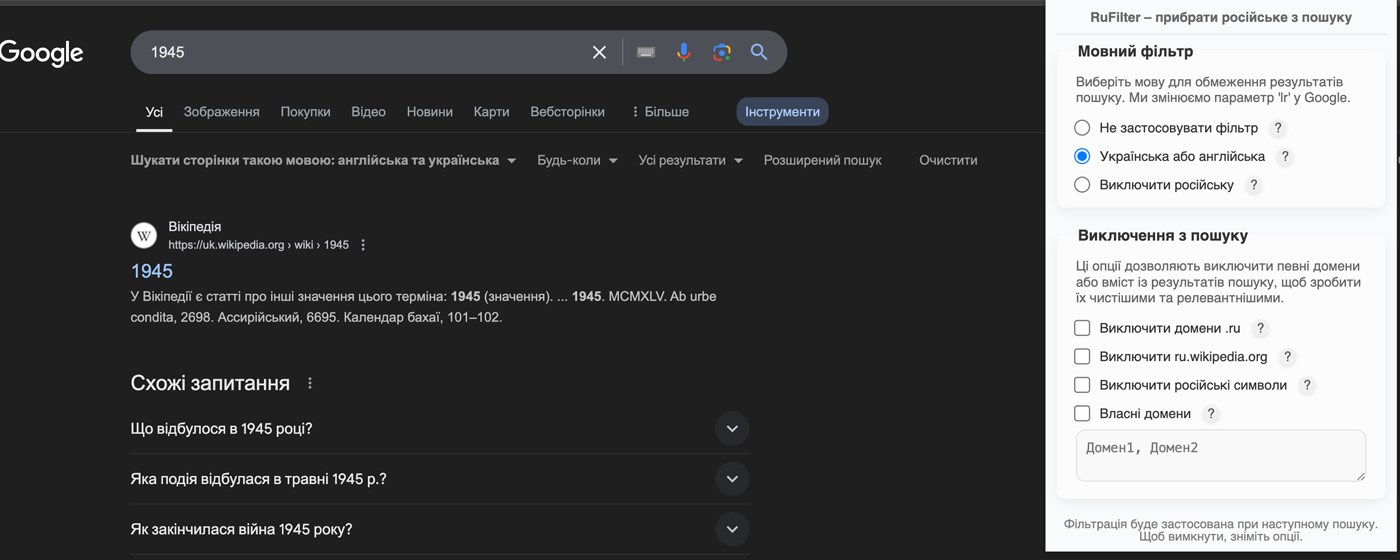Click the uk.wikipedia.org URL breadcrumb
This screenshot has height=560, width=1400.
pyautogui.click(x=258, y=245)
